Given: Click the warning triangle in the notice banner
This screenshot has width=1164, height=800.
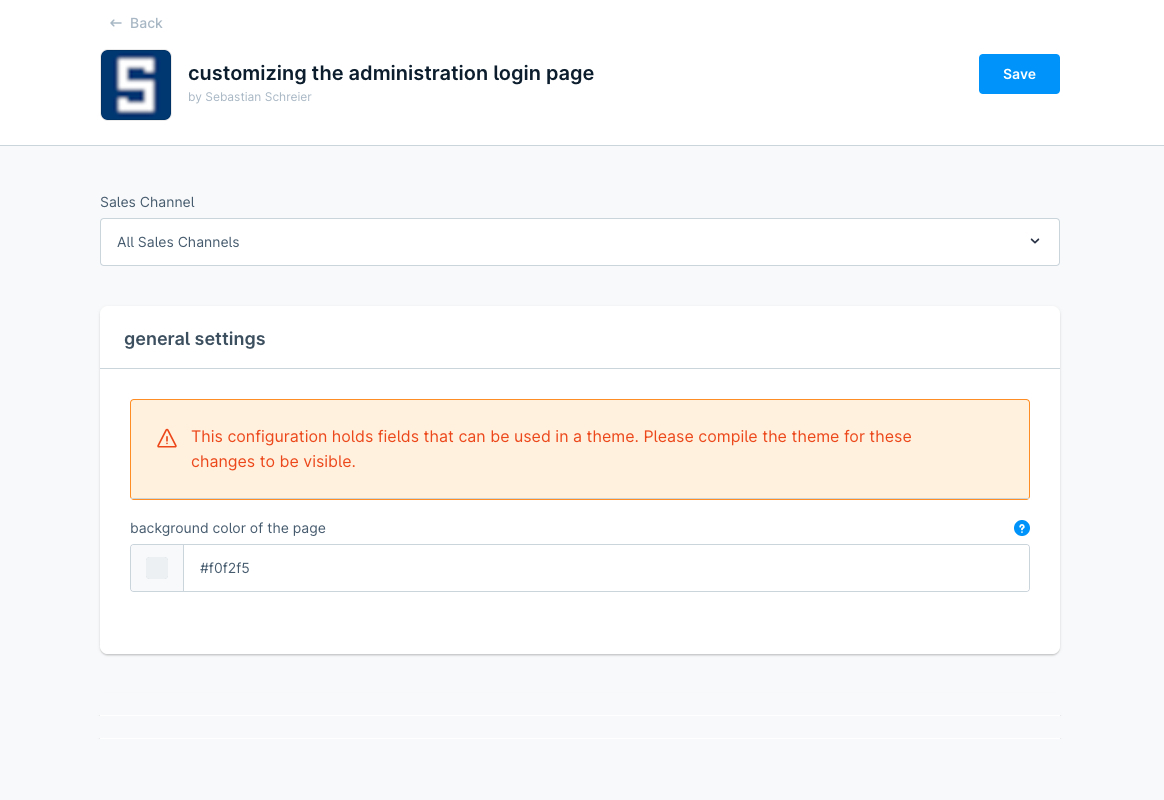Looking at the screenshot, I should 166,437.
